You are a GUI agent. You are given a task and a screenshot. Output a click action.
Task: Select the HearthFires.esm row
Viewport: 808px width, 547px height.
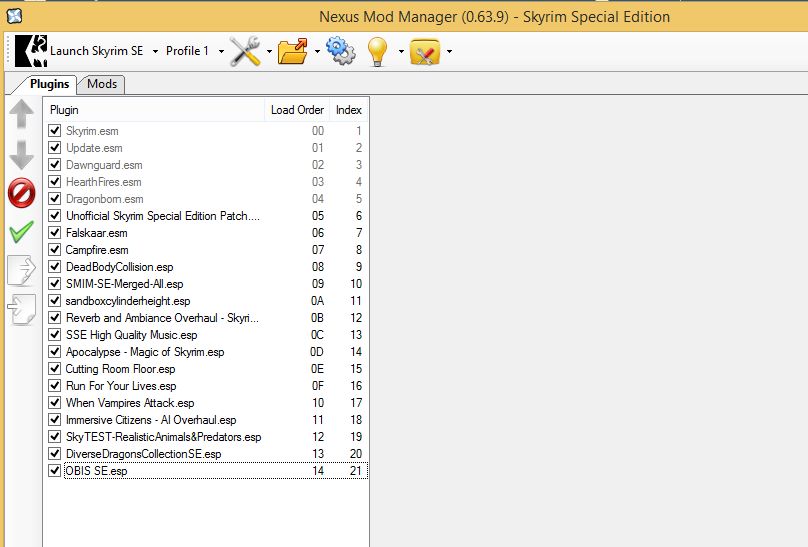tap(206, 182)
